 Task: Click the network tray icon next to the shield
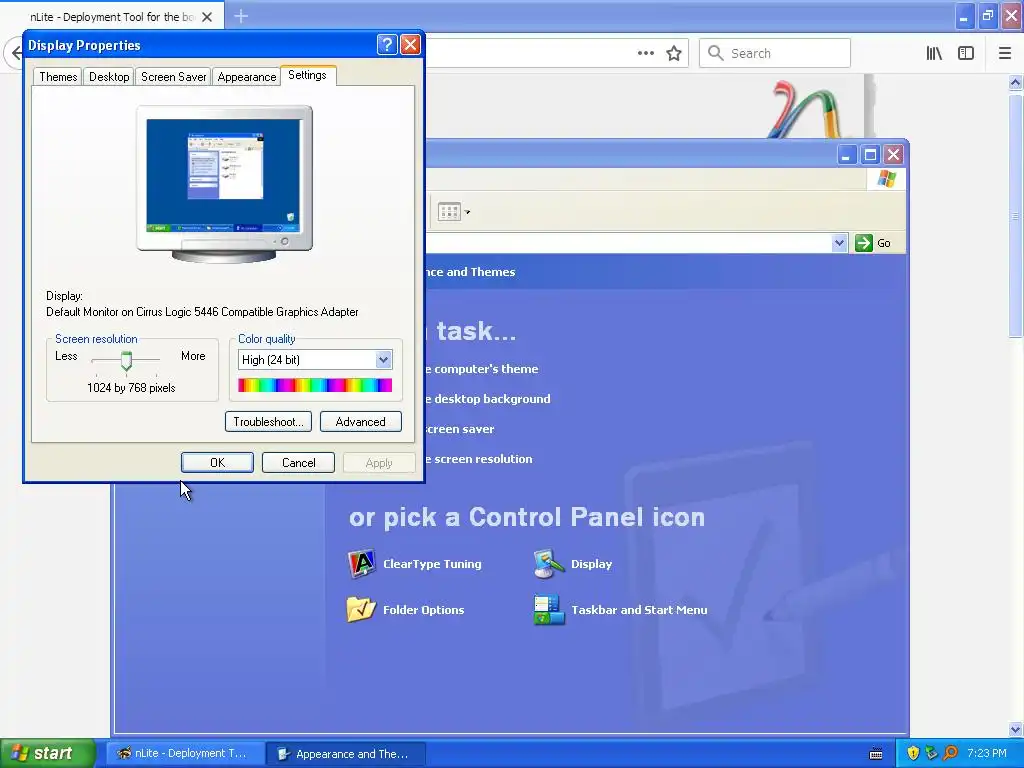931,753
